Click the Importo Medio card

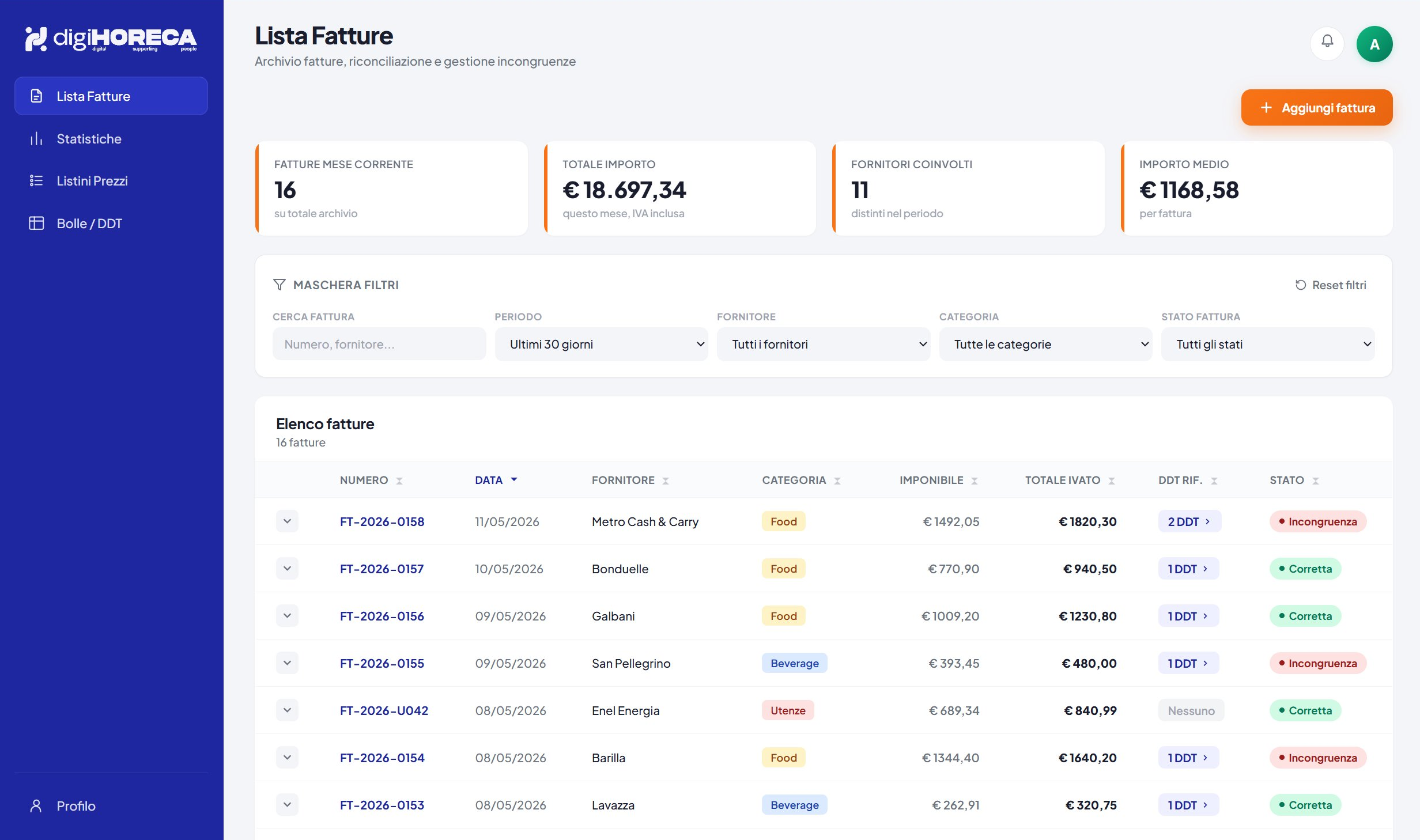pos(1257,188)
